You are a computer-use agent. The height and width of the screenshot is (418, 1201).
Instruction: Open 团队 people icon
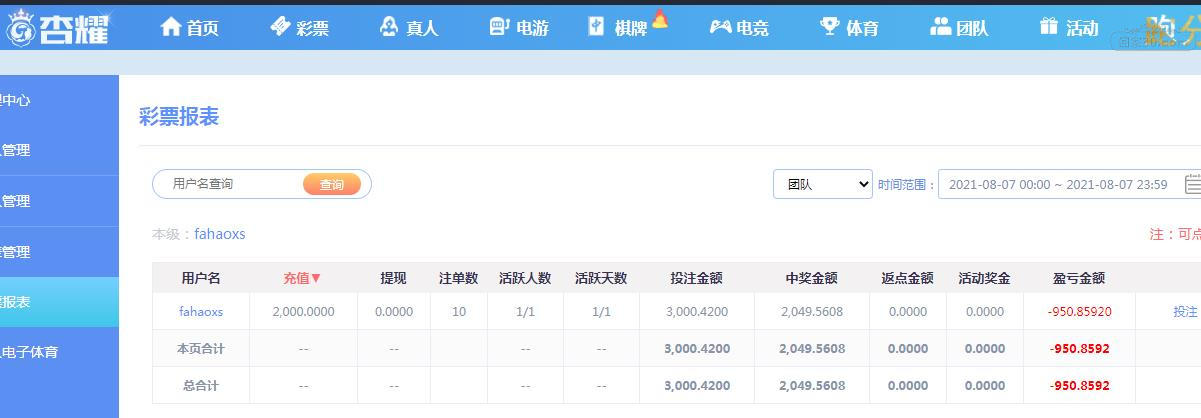click(x=941, y=27)
